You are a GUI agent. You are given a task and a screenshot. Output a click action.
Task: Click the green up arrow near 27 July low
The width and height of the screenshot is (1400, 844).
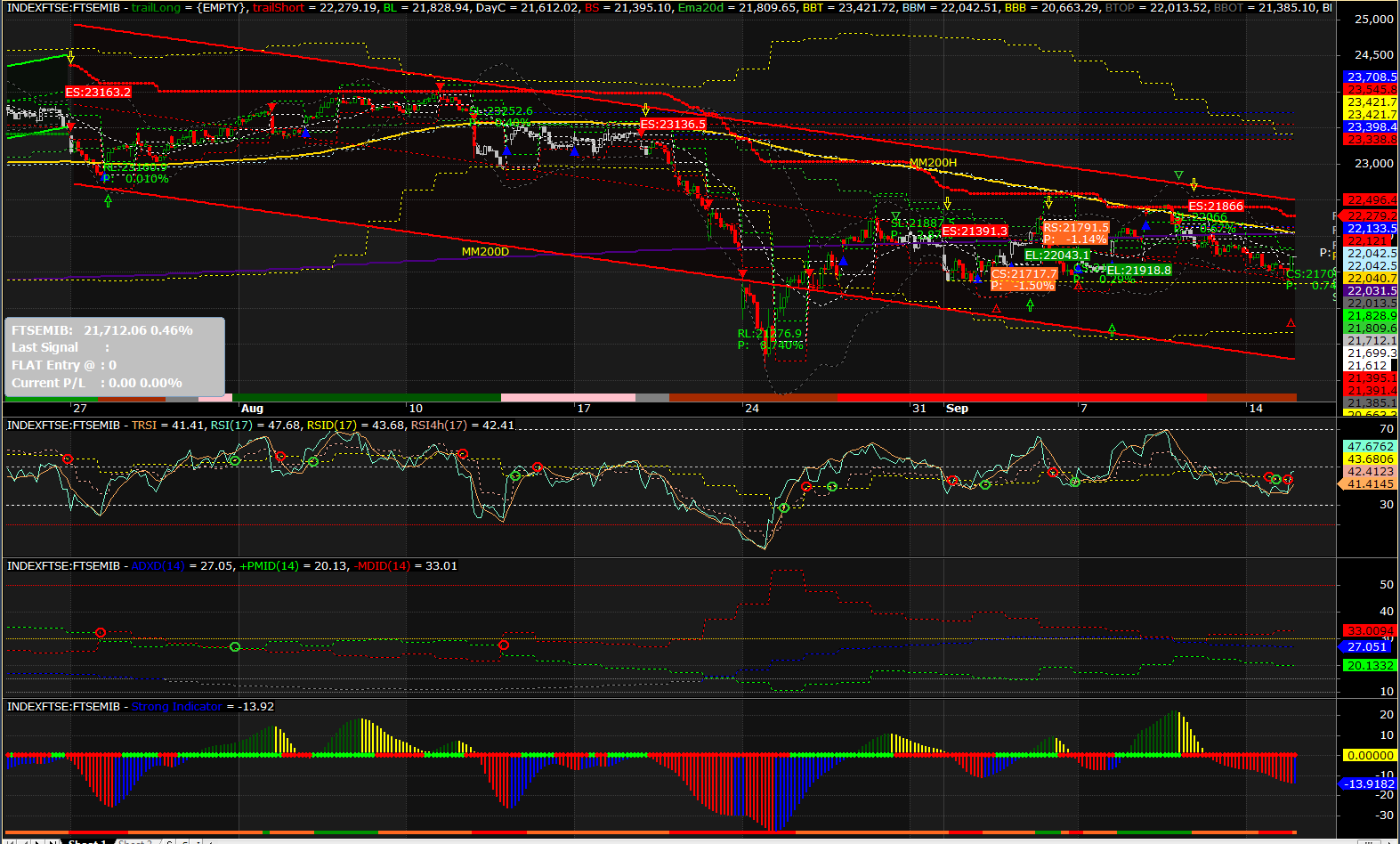pyautogui.click(x=109, y=201)
